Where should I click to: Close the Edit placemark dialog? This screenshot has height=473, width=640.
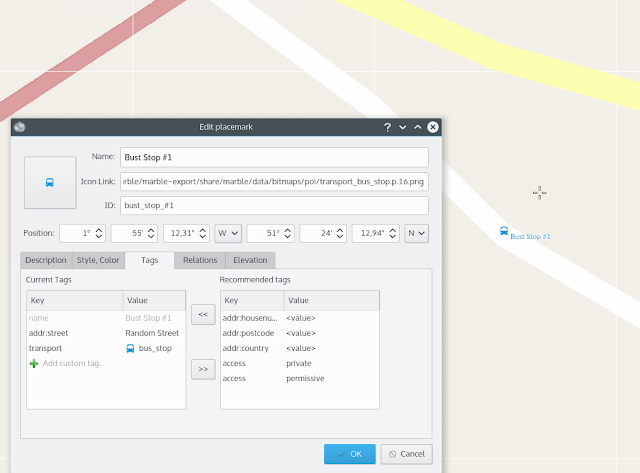click(x=433, y=127)
